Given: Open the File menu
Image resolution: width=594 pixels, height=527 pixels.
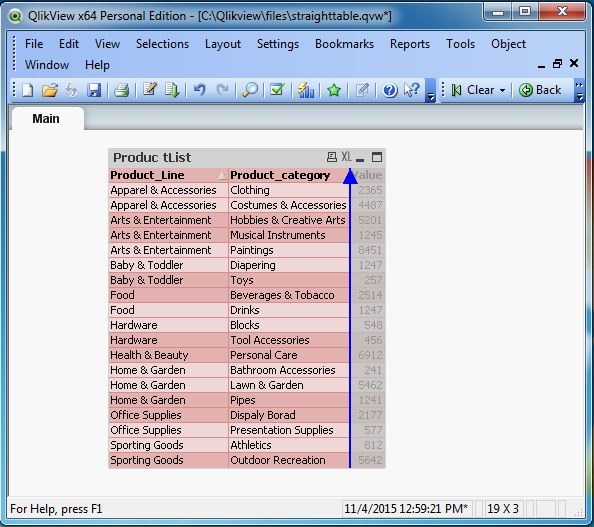Looking at the screenshot, I should 34,44.
